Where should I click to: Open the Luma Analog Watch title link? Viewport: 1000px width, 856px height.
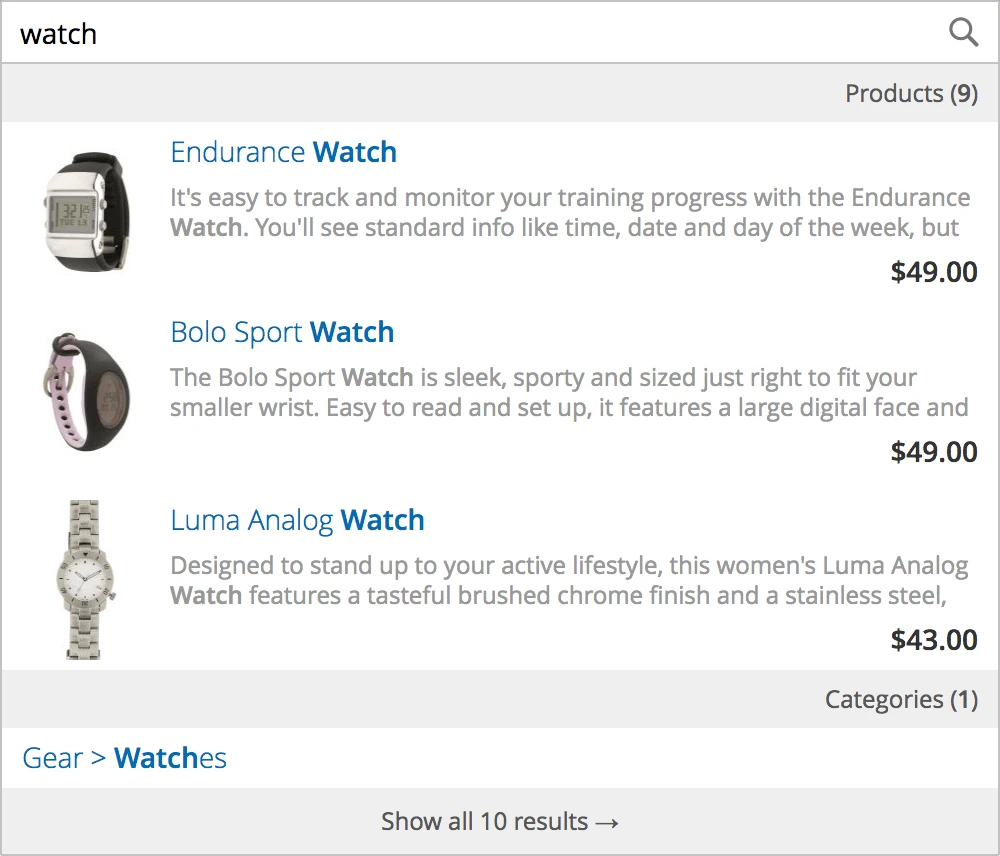coord(297,520)
